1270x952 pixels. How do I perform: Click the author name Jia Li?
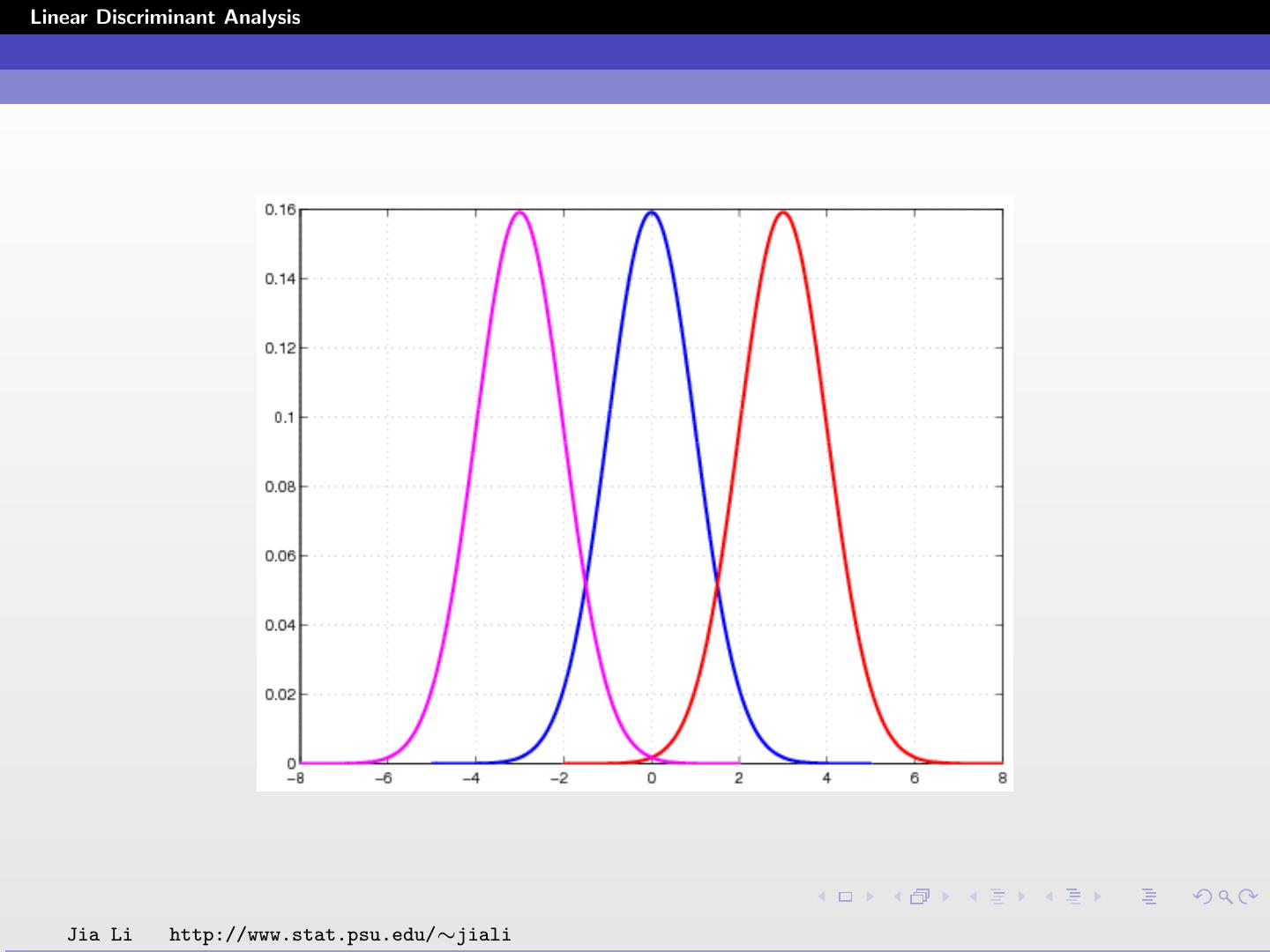point(99,934)
